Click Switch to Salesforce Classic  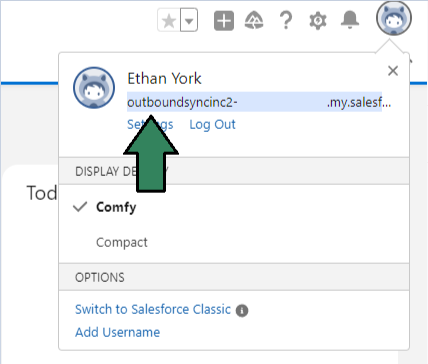tap(153, 309)
